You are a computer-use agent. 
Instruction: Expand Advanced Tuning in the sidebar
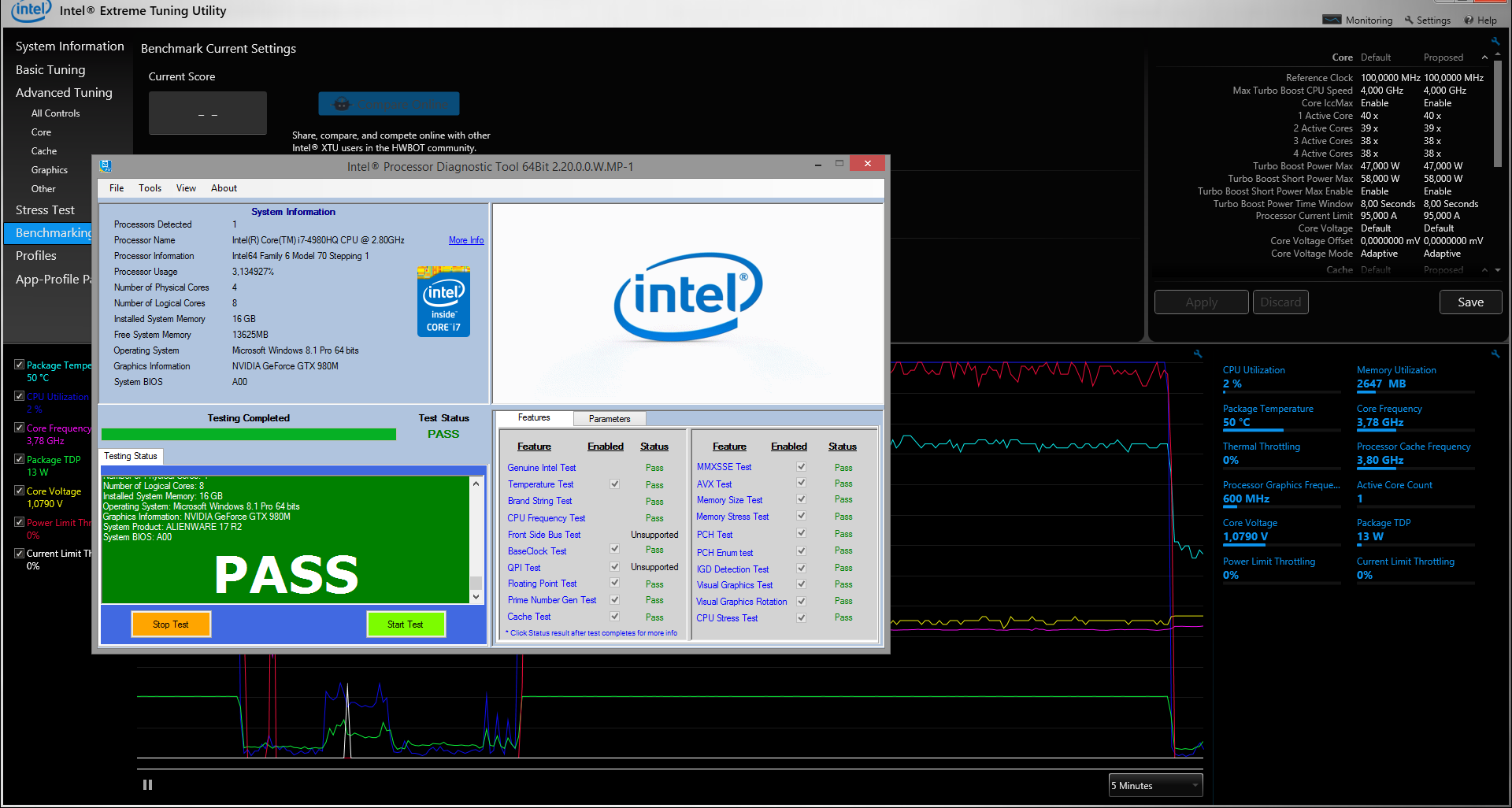pos(64,93)
